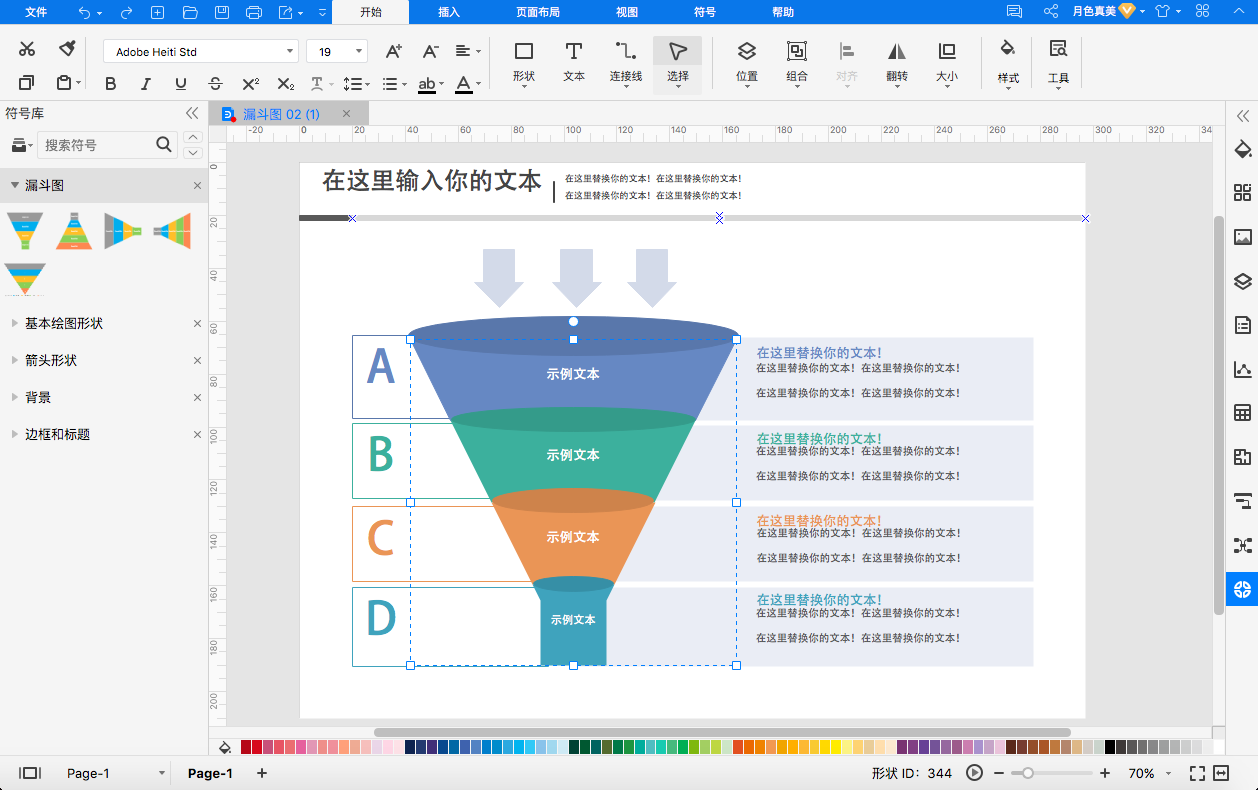Viewport: 1258px width, 790px height.
Task: Switch to the 帮助 tab
Action: coord(783,12)
